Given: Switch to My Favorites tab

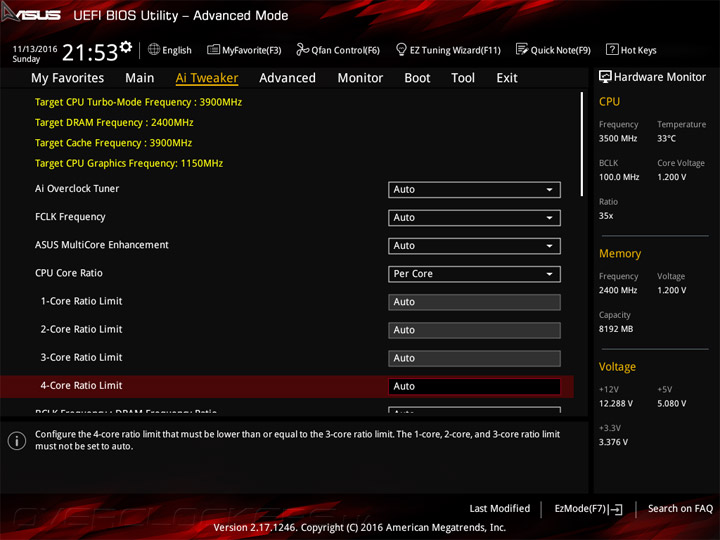Looking at the screenshot, I should coord(68,78).
